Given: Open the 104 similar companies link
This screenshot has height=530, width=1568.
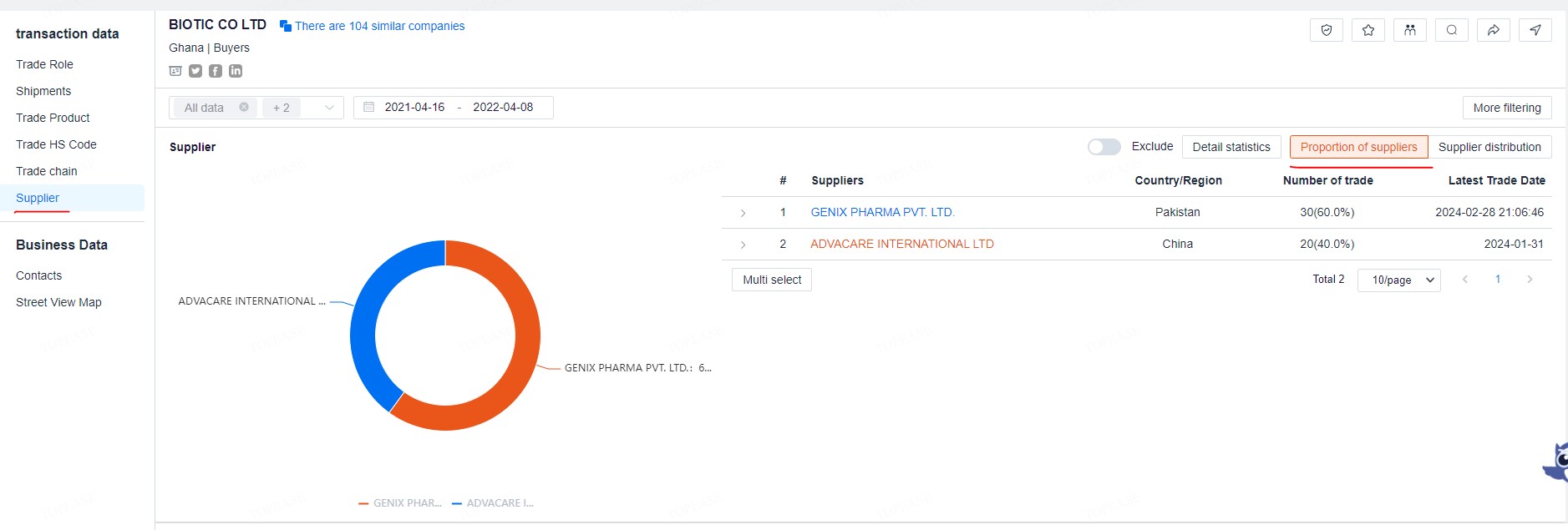Looking at the screenshot, I should click(x=380, y=26).
